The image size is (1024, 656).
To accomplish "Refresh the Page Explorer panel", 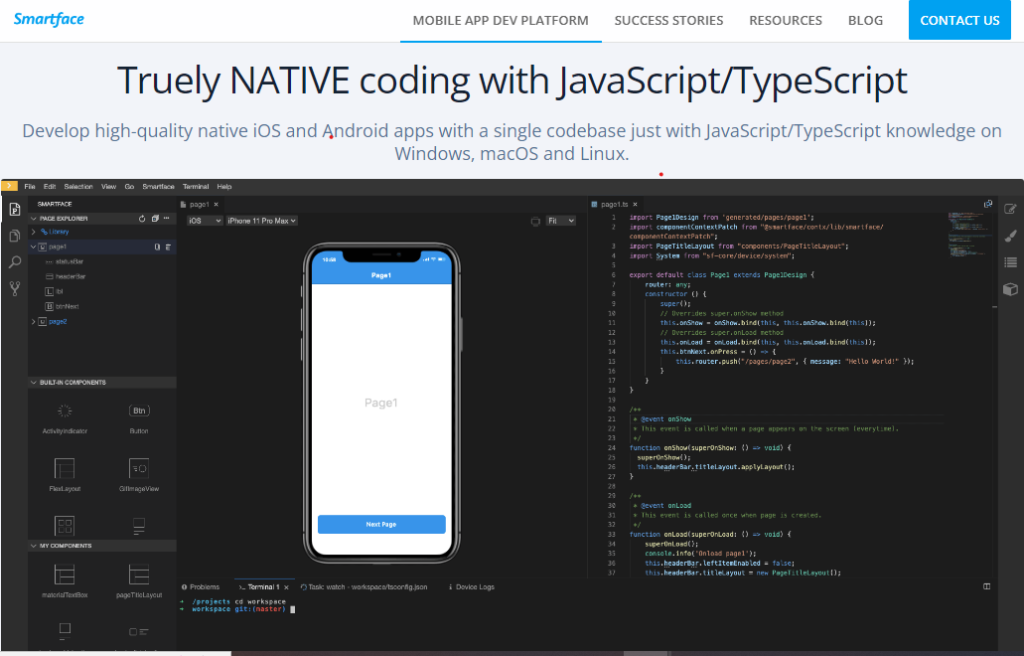I will tap(142, 219).
